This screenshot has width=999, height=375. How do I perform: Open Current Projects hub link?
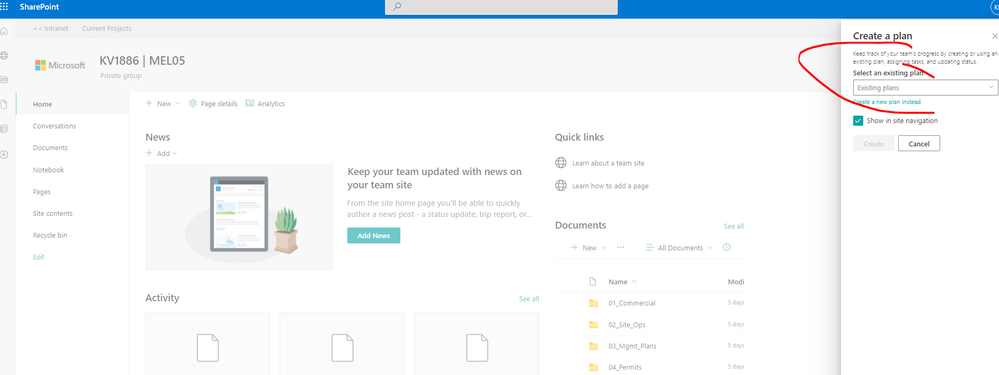tap(107, 29)
